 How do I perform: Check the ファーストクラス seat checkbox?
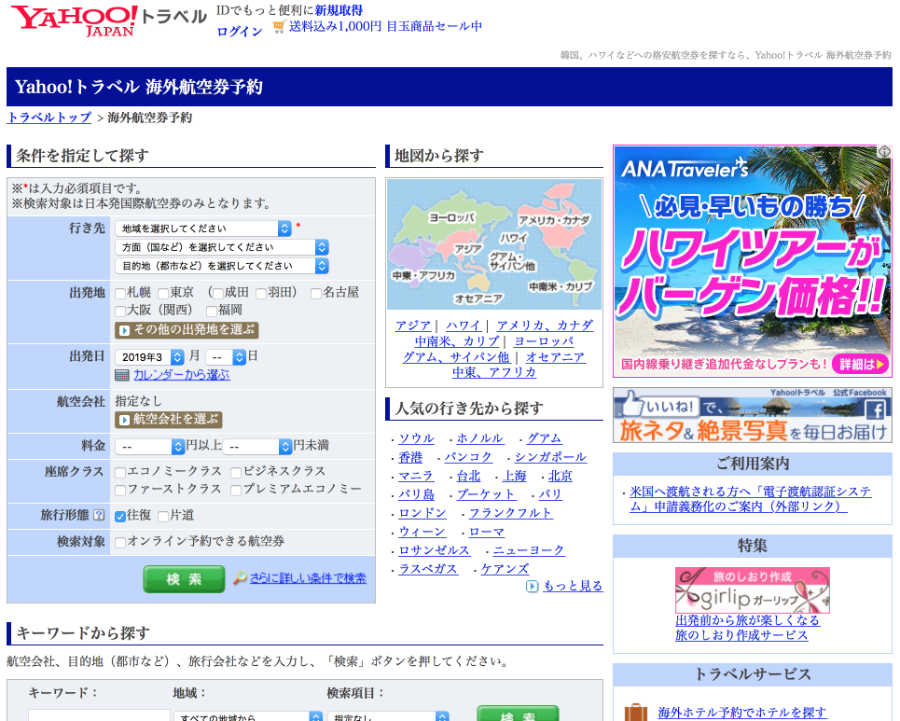pyautogui.click(x=121, y=490)
